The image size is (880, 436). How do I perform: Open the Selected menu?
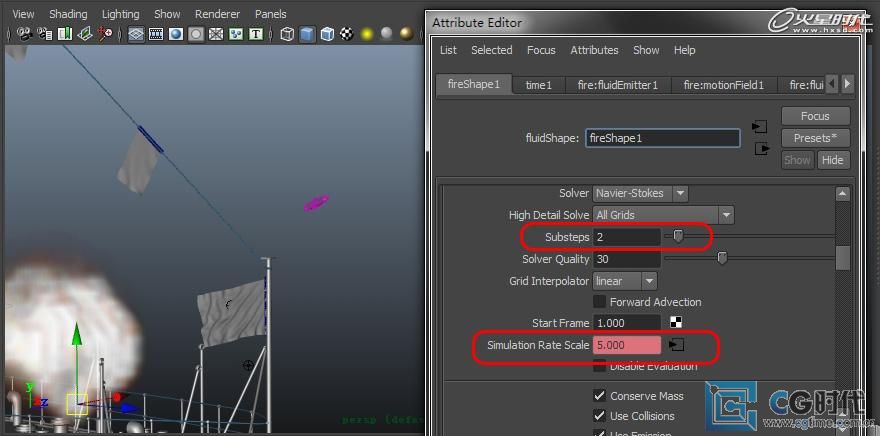coord(492,50)
